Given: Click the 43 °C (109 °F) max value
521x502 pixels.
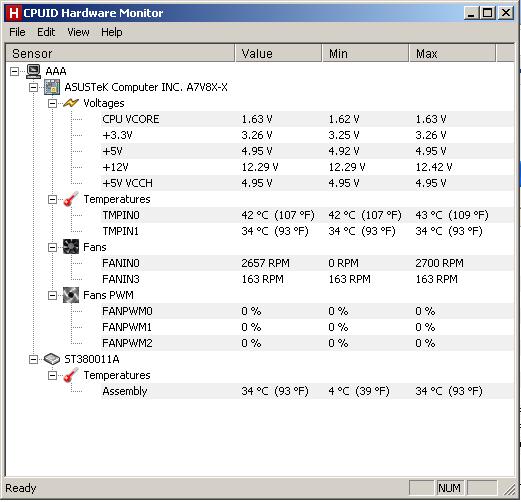Looking at the screenshot, I should 452,215.
